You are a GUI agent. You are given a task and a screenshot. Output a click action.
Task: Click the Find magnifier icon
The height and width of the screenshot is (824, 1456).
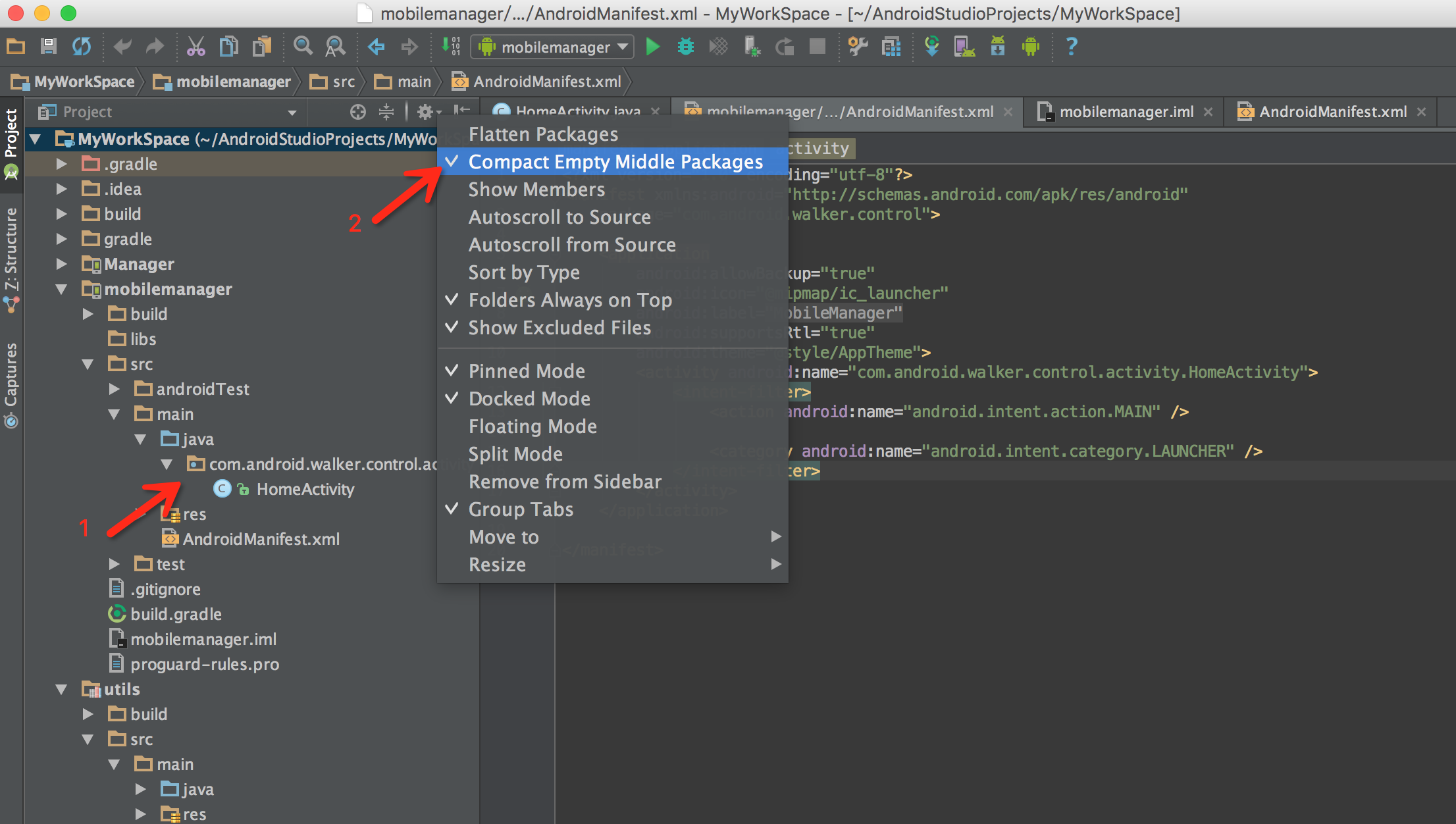[x=303, y=47]
